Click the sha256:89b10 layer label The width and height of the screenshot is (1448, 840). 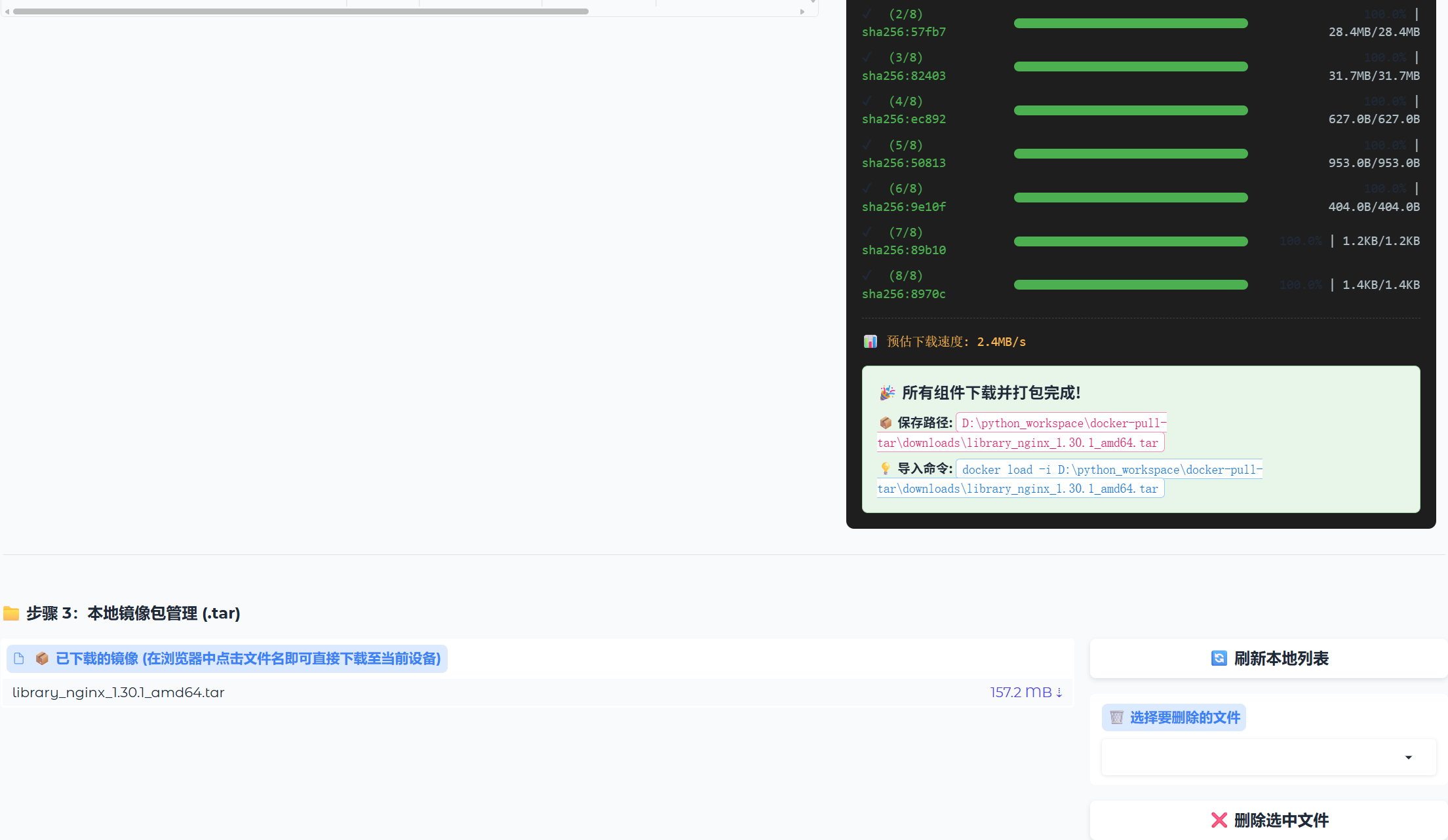point(904,250)
